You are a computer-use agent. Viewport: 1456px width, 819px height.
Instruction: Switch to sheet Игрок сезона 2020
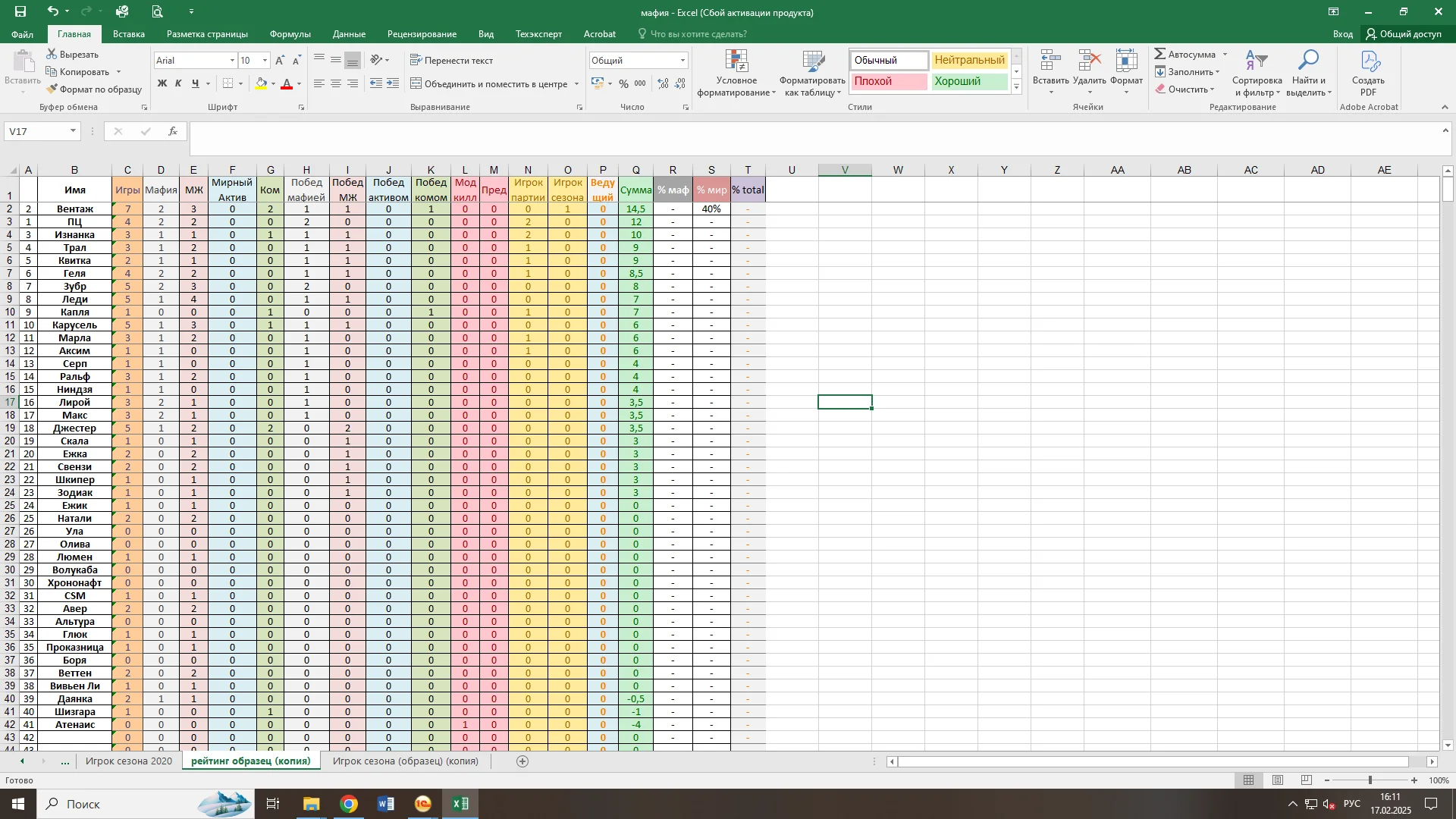129,761
